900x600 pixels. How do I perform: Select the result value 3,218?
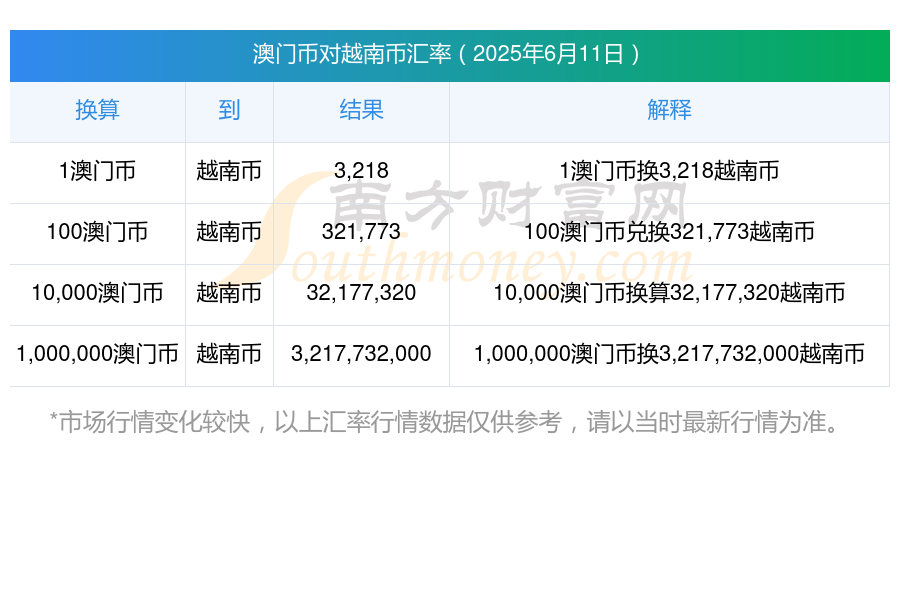click(x=361, y=171)
